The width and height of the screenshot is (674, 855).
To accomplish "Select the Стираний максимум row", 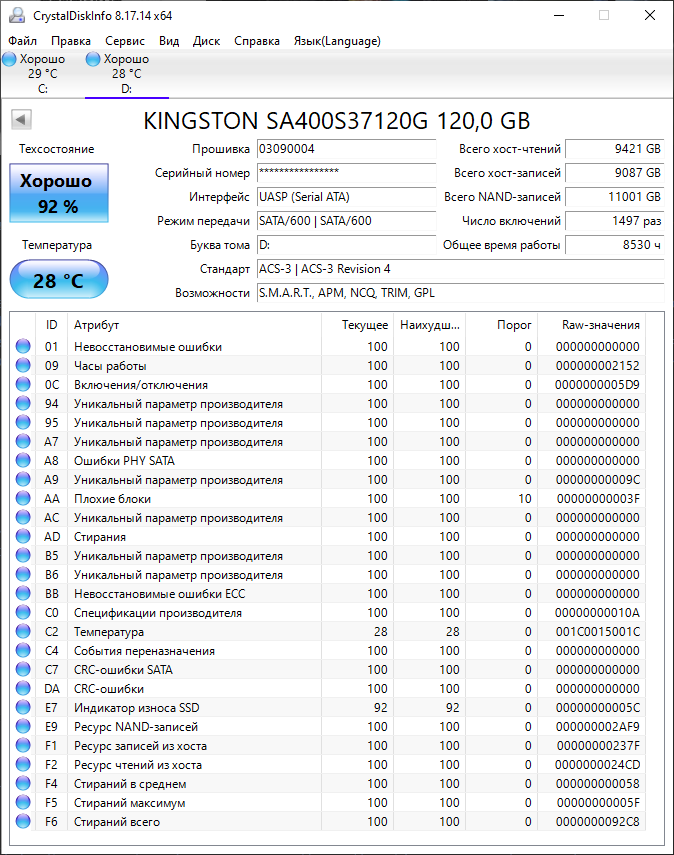I will coord(328,803).
